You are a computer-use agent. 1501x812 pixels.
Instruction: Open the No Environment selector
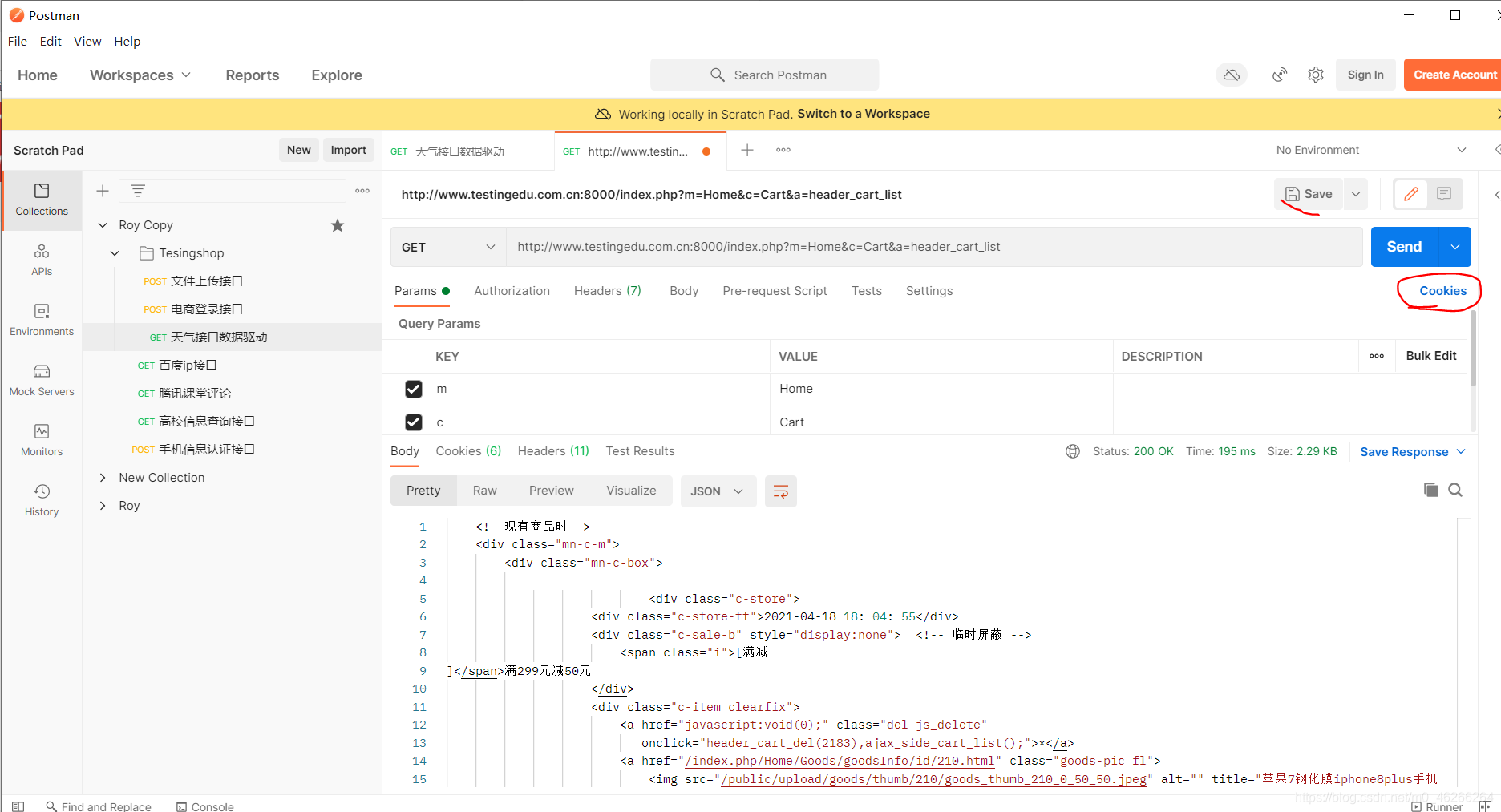(1371, 150)
